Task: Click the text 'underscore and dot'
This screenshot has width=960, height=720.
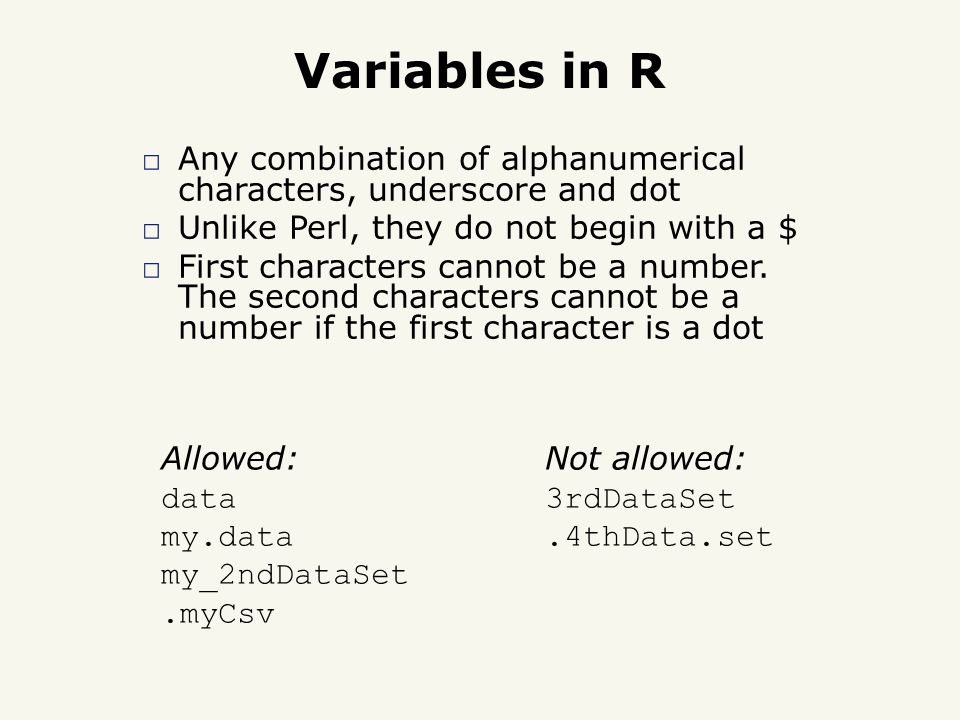Action: (x=525, y=190)
